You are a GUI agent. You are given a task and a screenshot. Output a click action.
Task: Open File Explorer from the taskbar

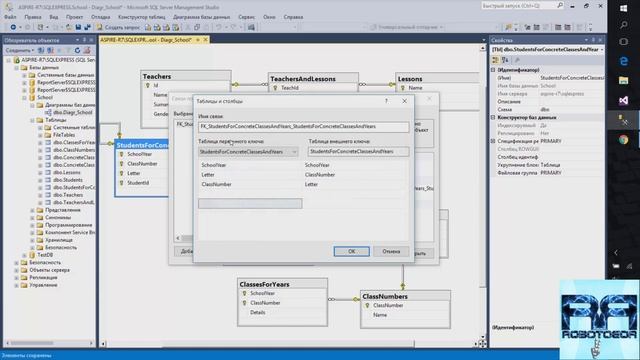[x=623, y=80]
